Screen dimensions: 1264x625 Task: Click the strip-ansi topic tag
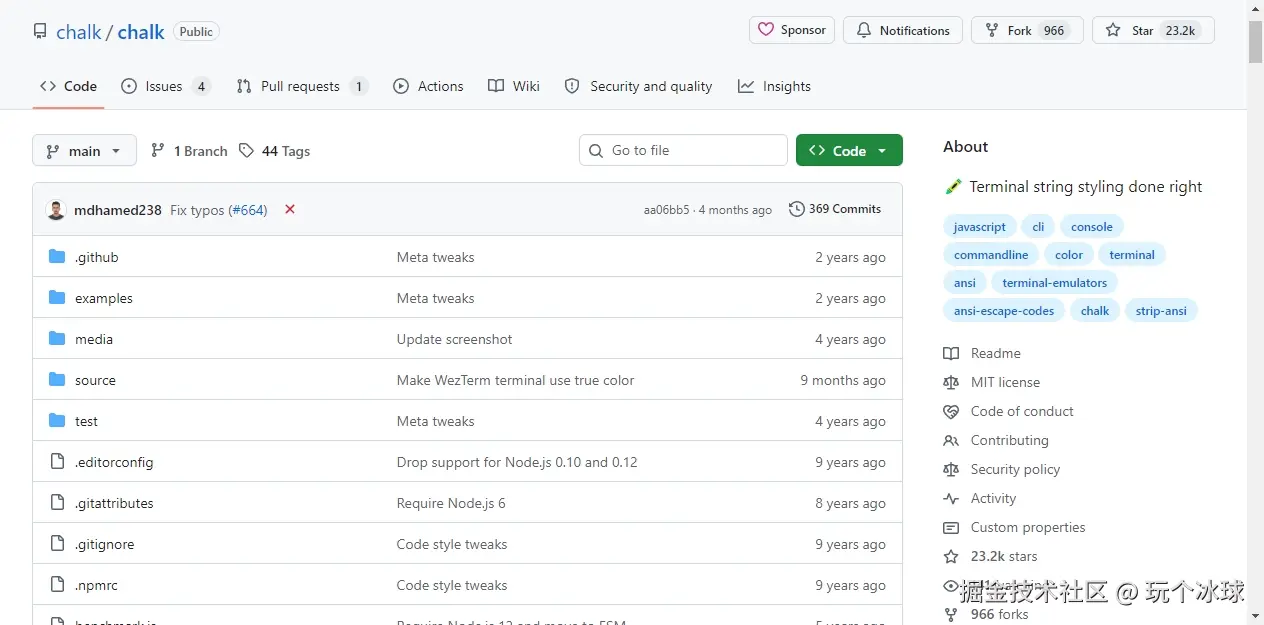pos(1161,311)
